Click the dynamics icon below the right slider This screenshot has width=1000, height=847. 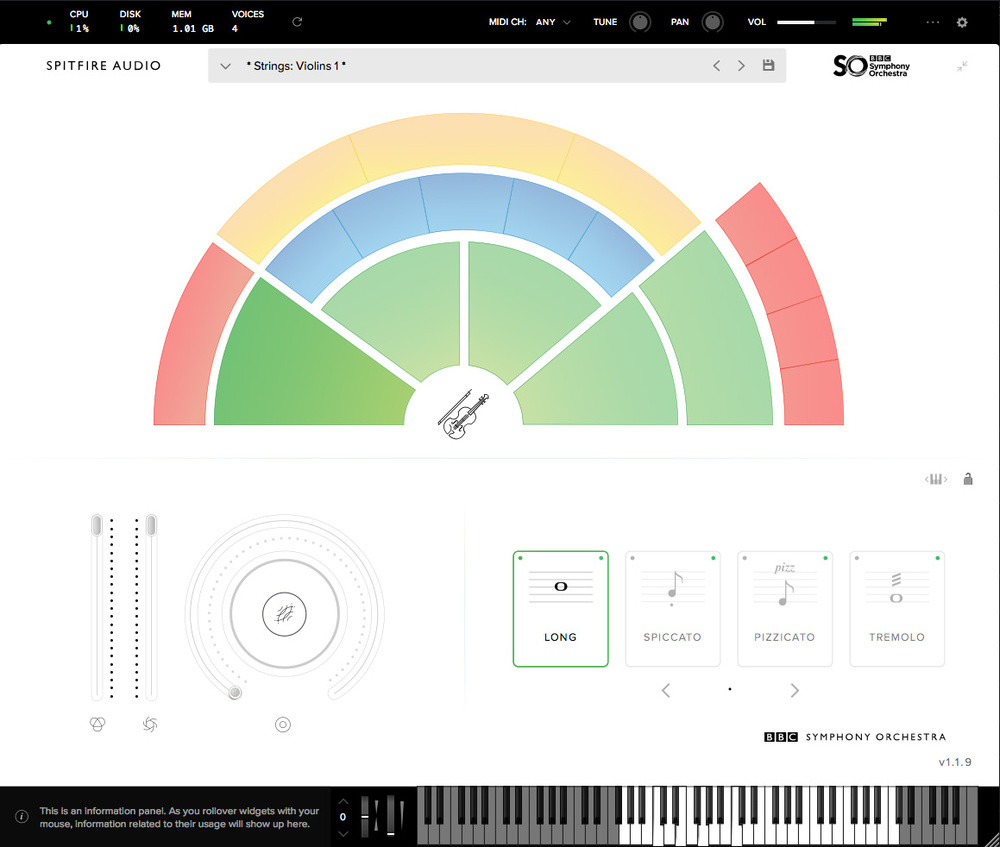pyautogui.click(x=150, y=724)
